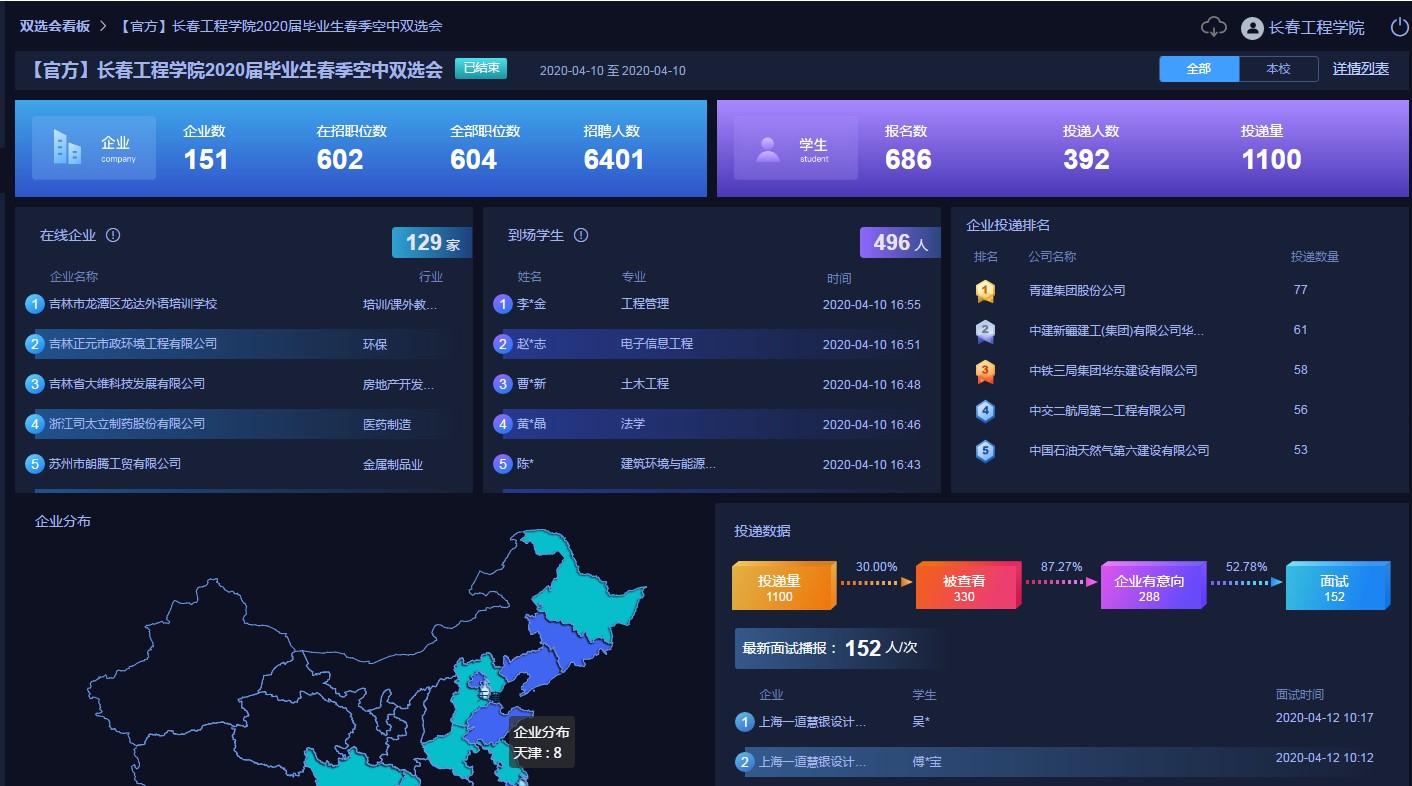This screenshot has width=1412, height=786.
Task: Click the student person icon
Action: pyautogui.click(x=768, y=149)
